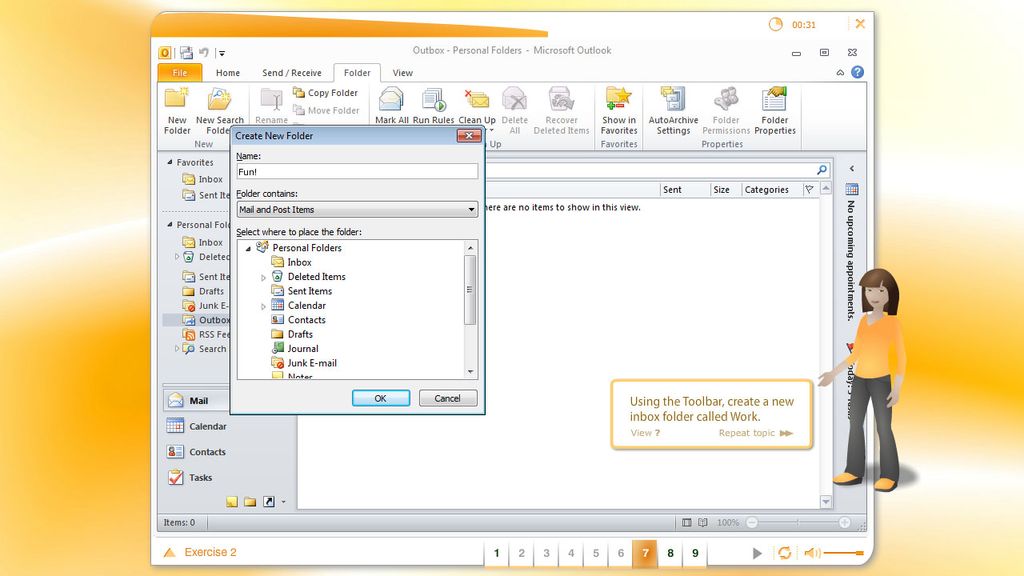Expand Calendar in dialog tree

pyautogui.click(x=263, y=306)
